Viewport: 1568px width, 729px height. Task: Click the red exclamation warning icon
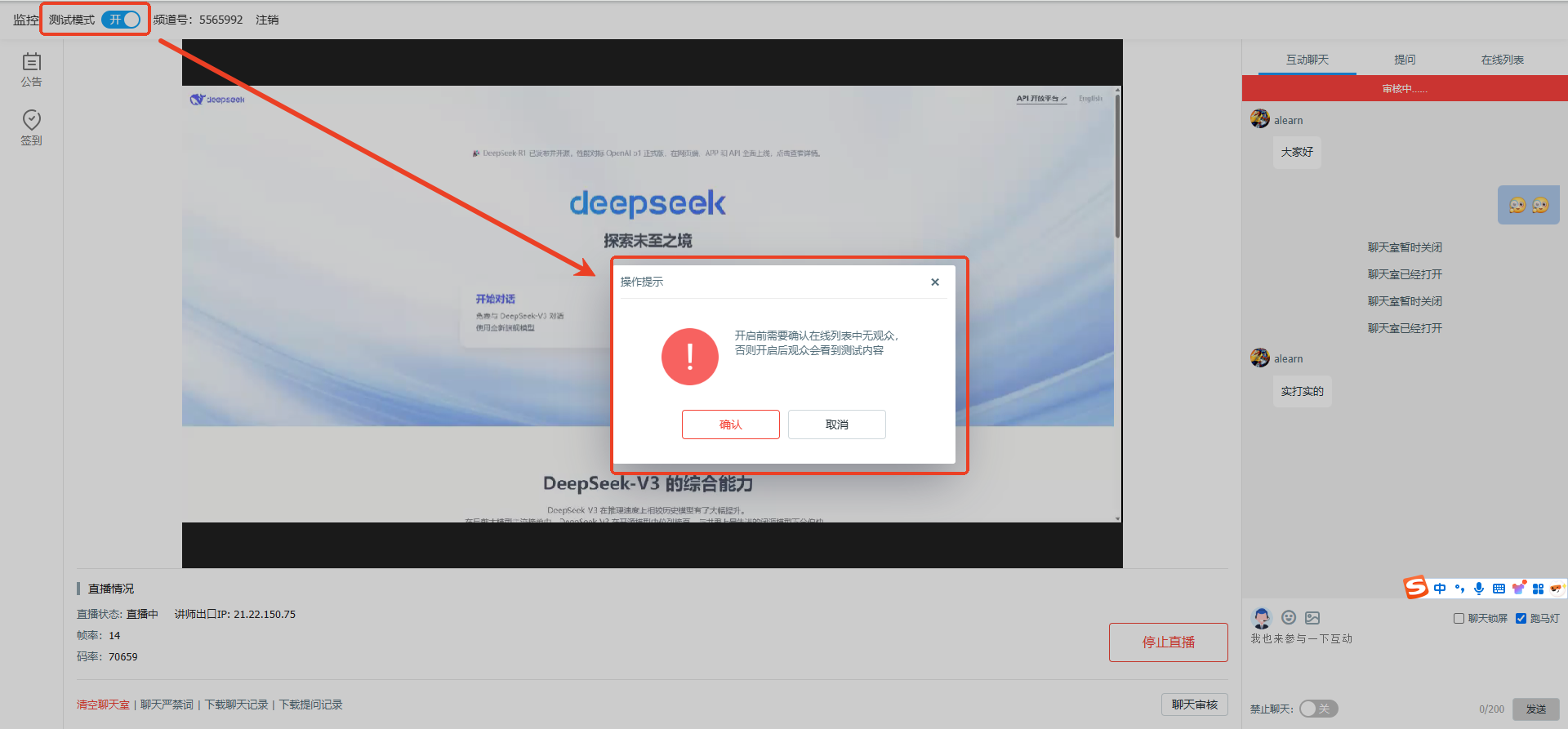(690, 357)
